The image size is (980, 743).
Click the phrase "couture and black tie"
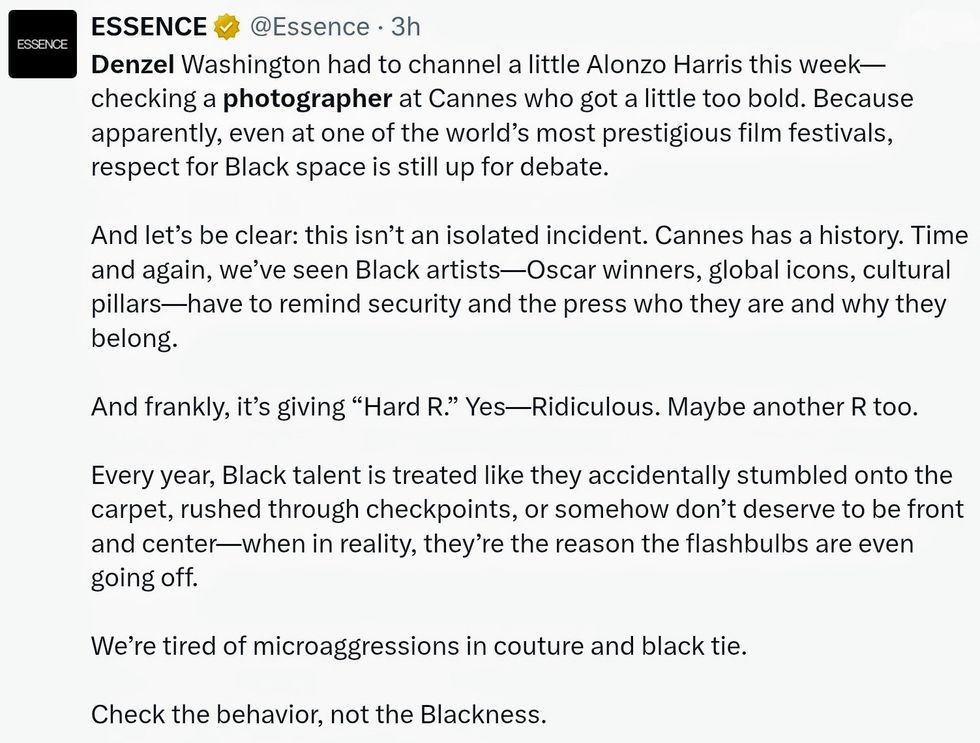tap(619, 646)
